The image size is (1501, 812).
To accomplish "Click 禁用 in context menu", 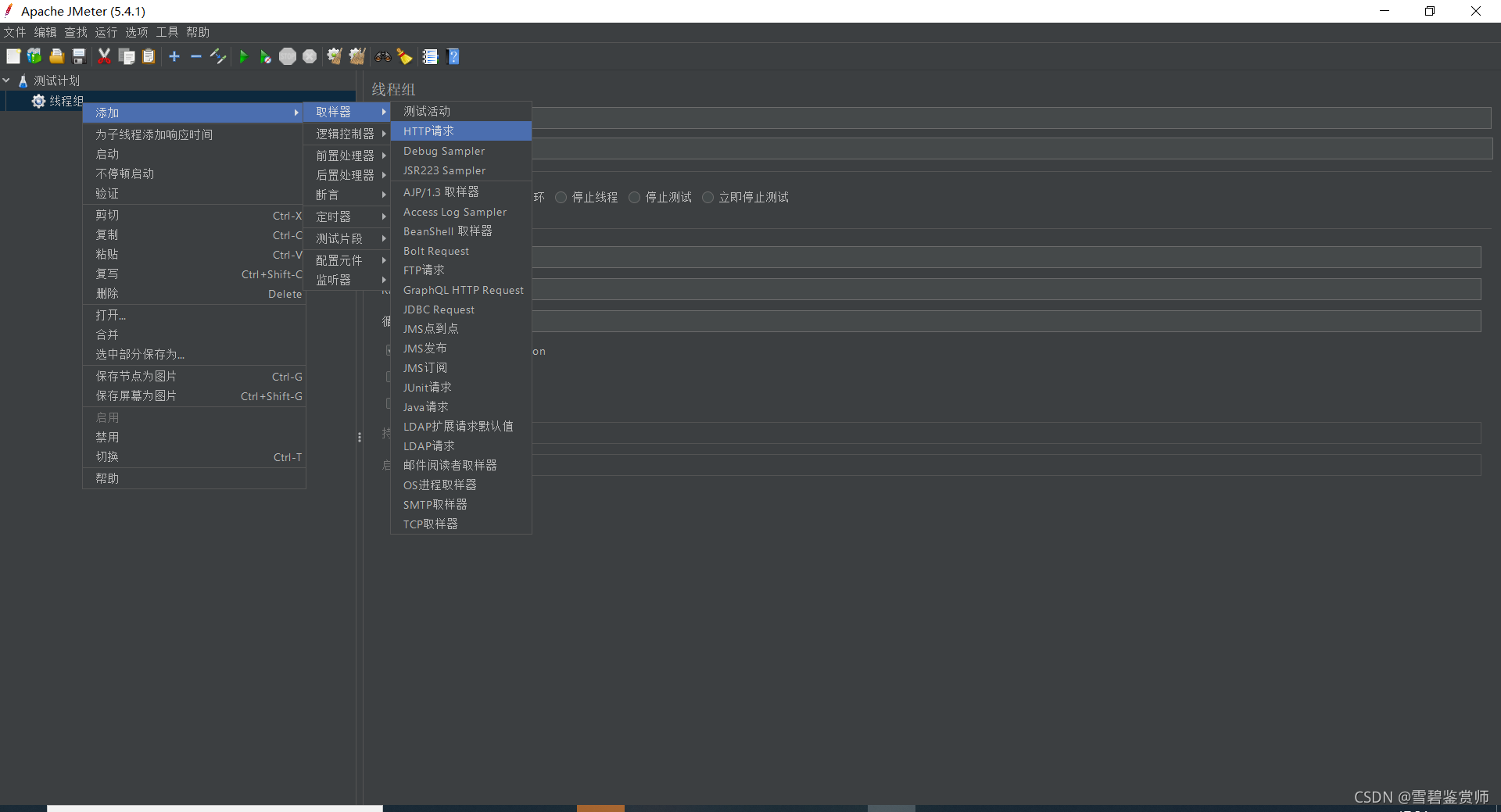I will (x=195, y=437).
